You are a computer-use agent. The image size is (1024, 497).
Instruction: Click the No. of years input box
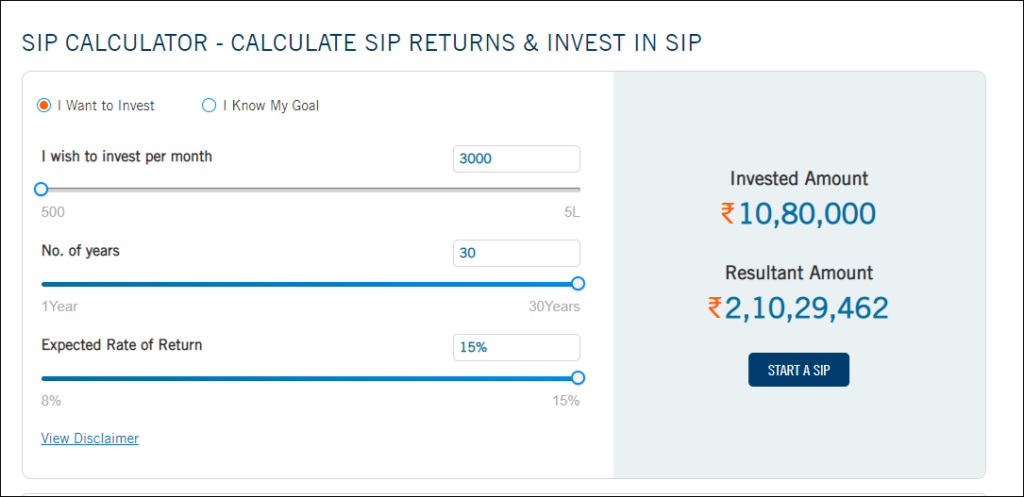[x=516, y=253]
